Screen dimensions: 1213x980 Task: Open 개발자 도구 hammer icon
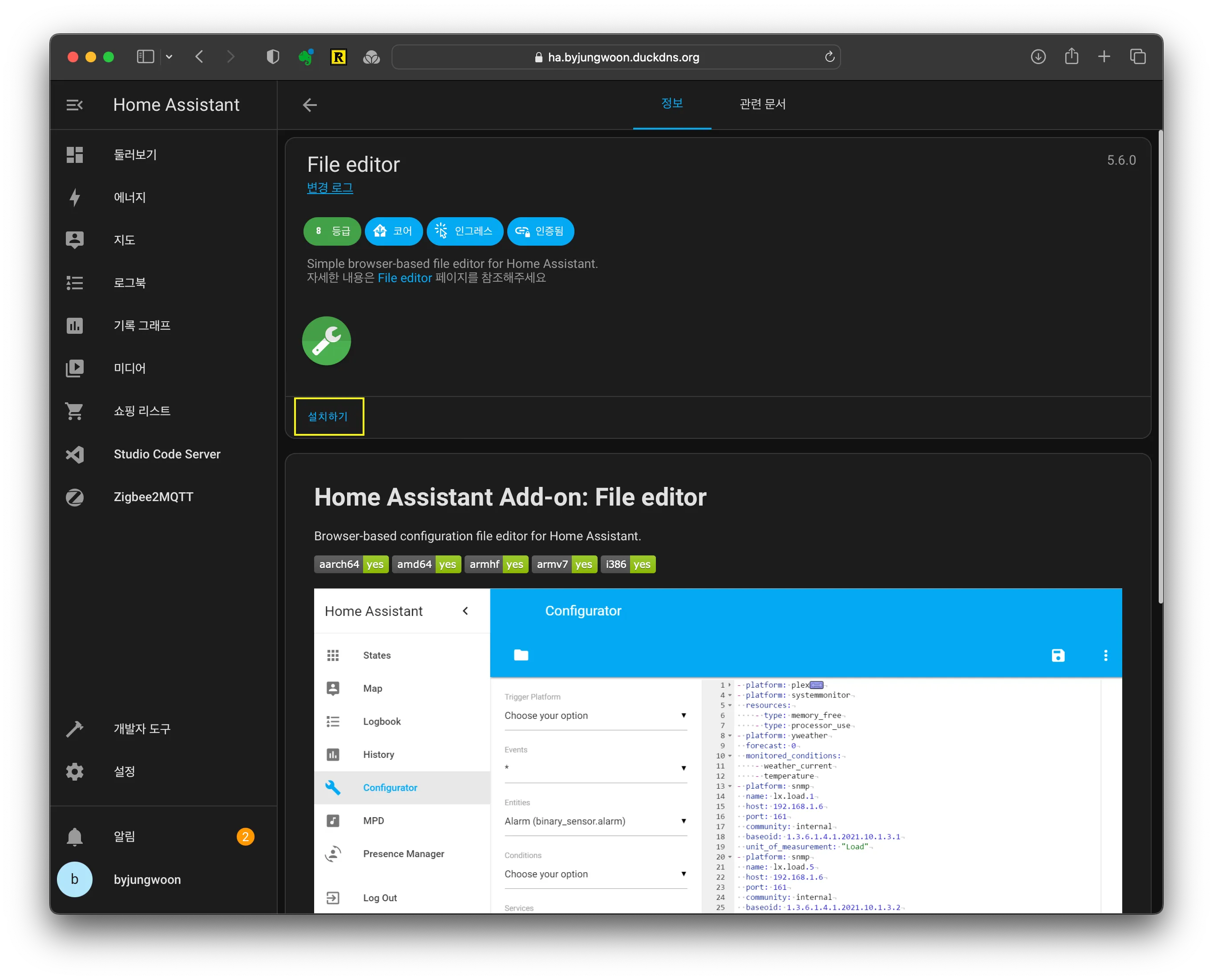point(74,729)
